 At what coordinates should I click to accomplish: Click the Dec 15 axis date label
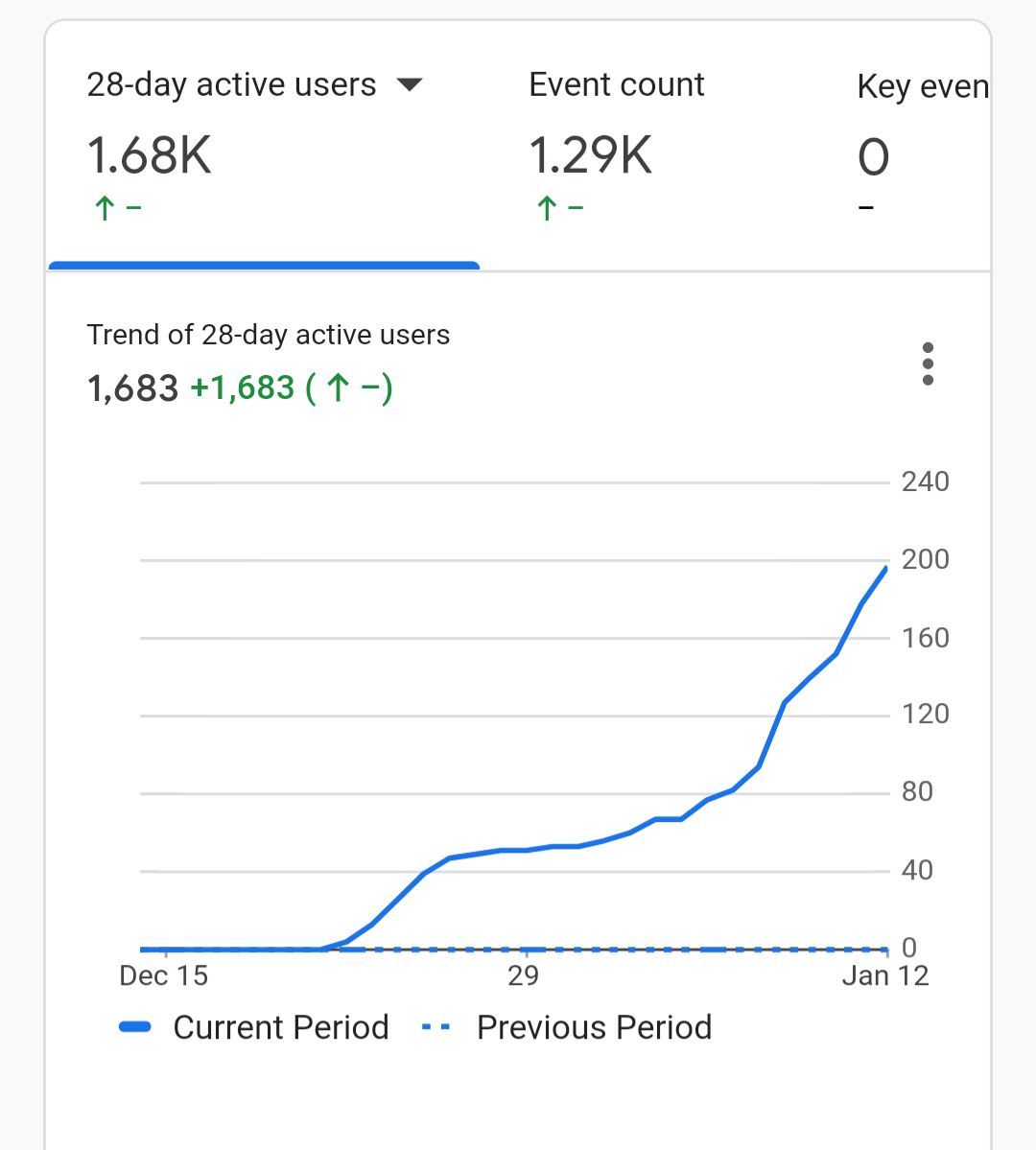[164, 976]
